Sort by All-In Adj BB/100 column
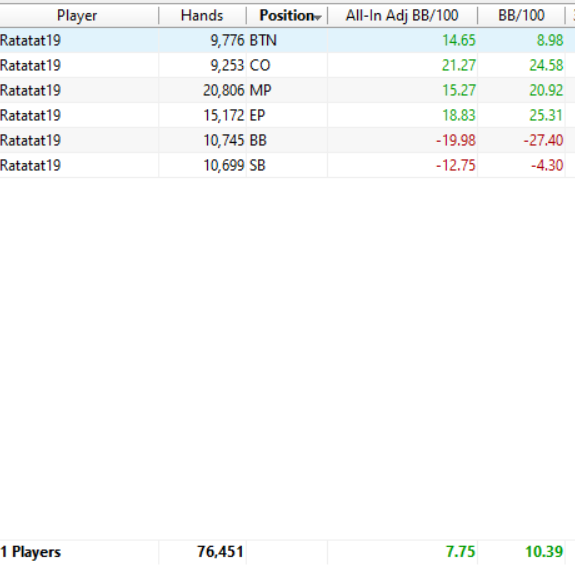This screenshot has width=575, height=565. coord(402,16)
